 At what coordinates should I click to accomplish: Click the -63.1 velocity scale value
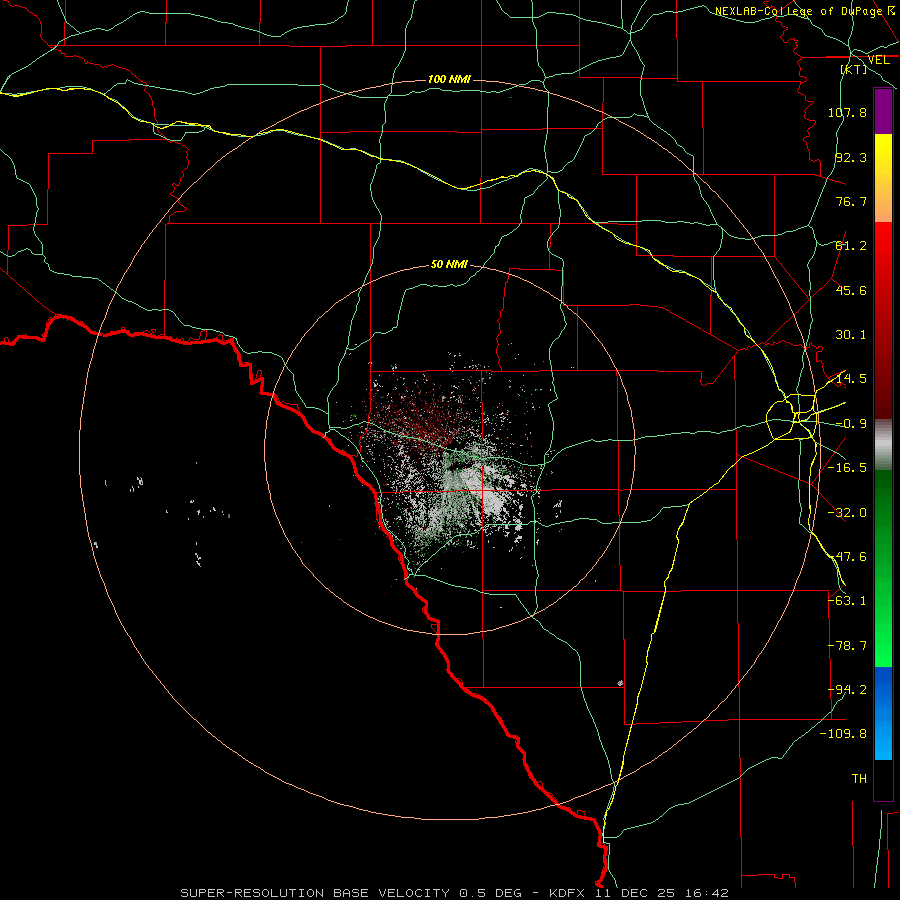pyautogui.click(x=847, y=601)
